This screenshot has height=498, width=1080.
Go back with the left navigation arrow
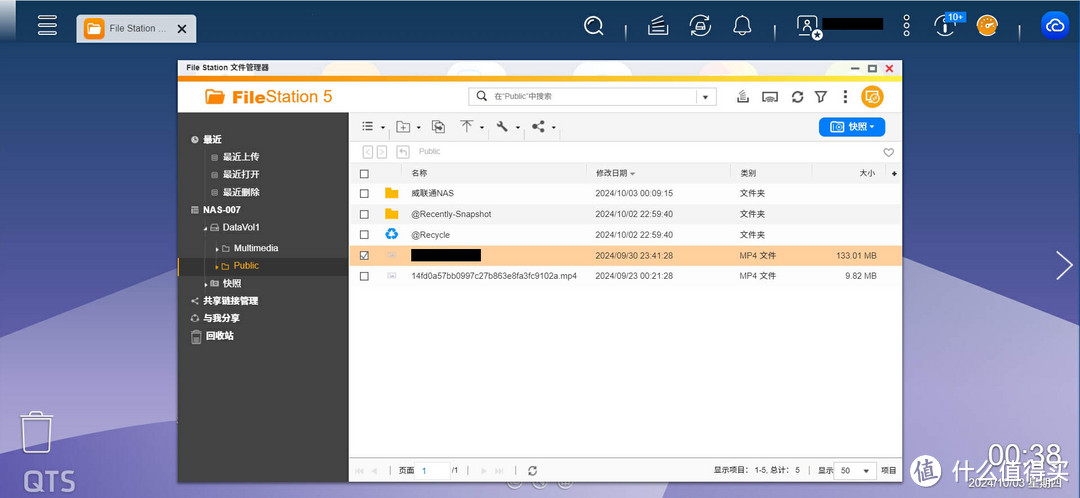click(368, 152)
